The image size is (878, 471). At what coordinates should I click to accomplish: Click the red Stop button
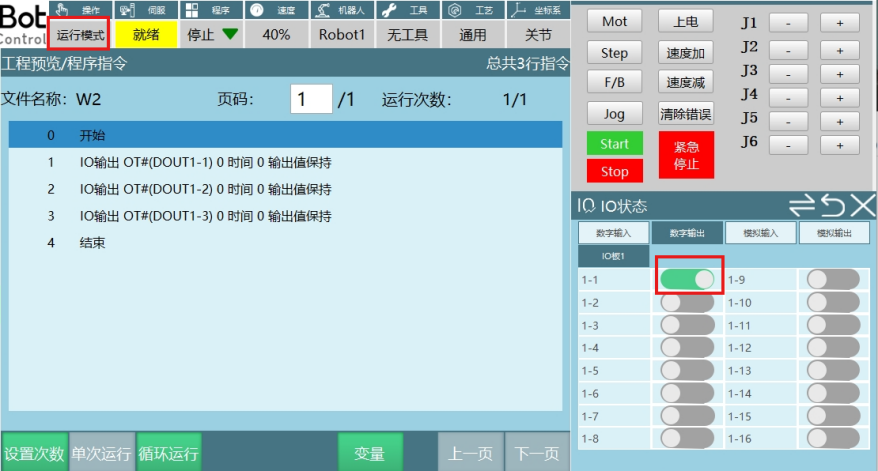tap(614, 171)
